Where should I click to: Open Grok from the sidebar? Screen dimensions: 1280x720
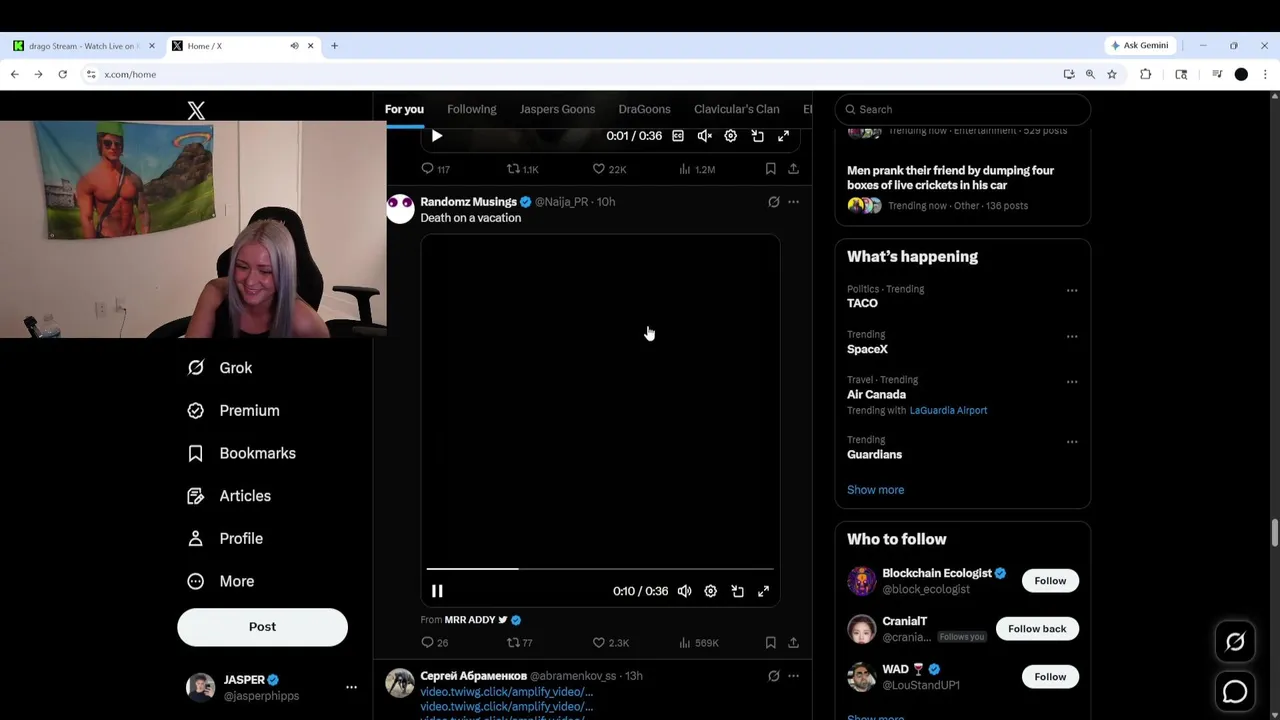pos(221,368)
